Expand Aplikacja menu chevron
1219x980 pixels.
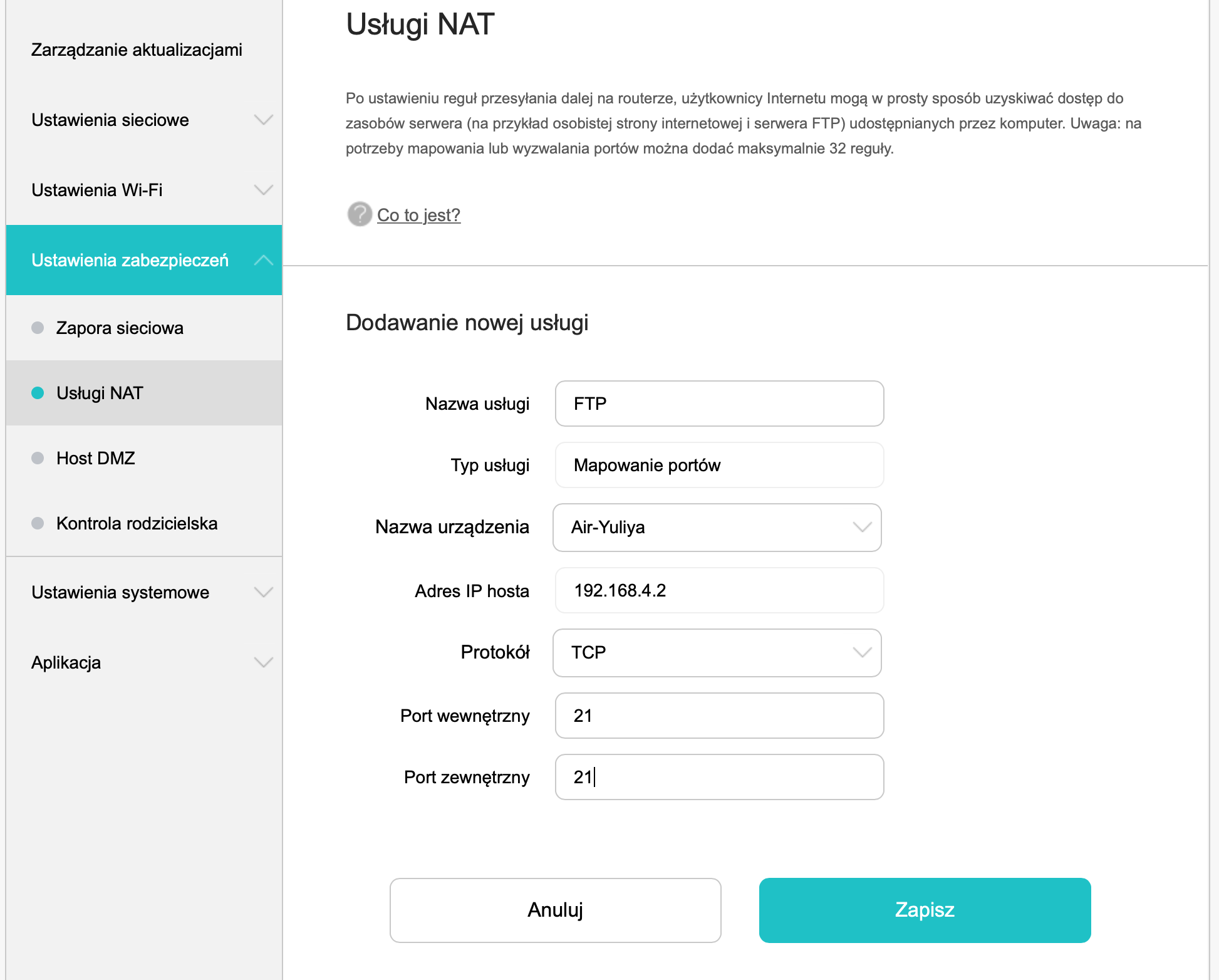[x=264, y=662]
